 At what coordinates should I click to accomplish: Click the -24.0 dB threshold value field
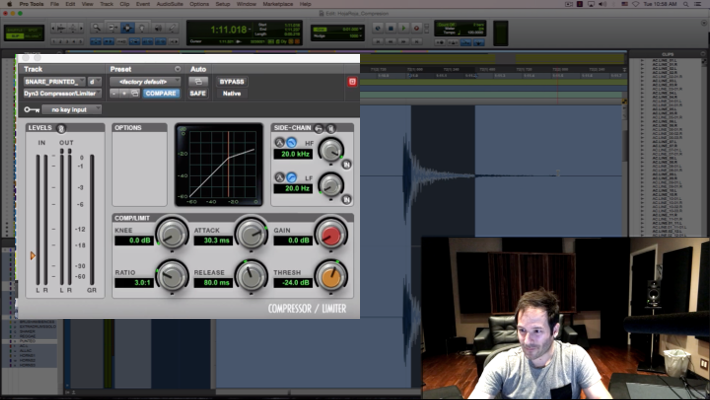coord(293,283)
